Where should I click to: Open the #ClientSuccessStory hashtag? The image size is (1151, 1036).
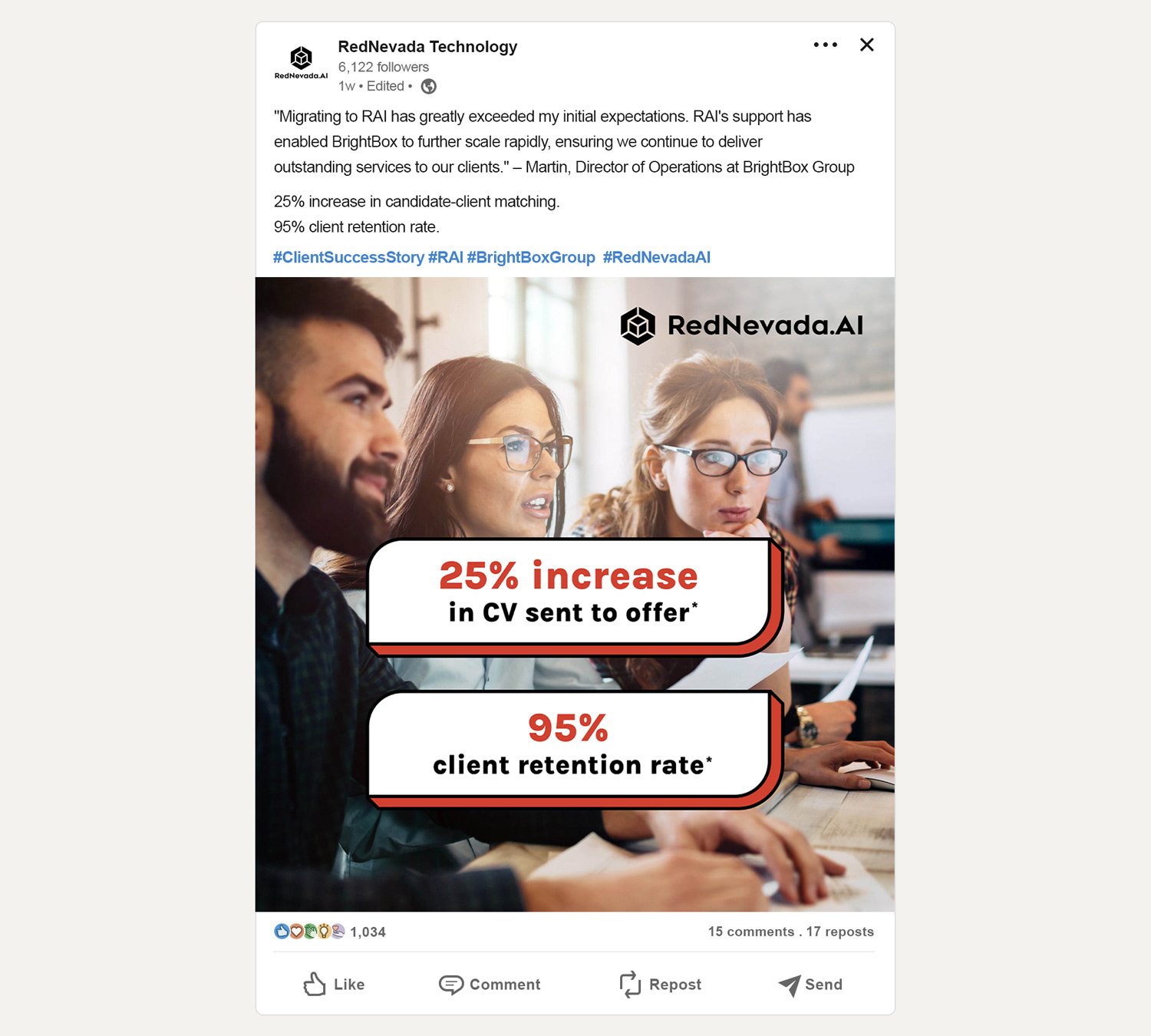348,258
